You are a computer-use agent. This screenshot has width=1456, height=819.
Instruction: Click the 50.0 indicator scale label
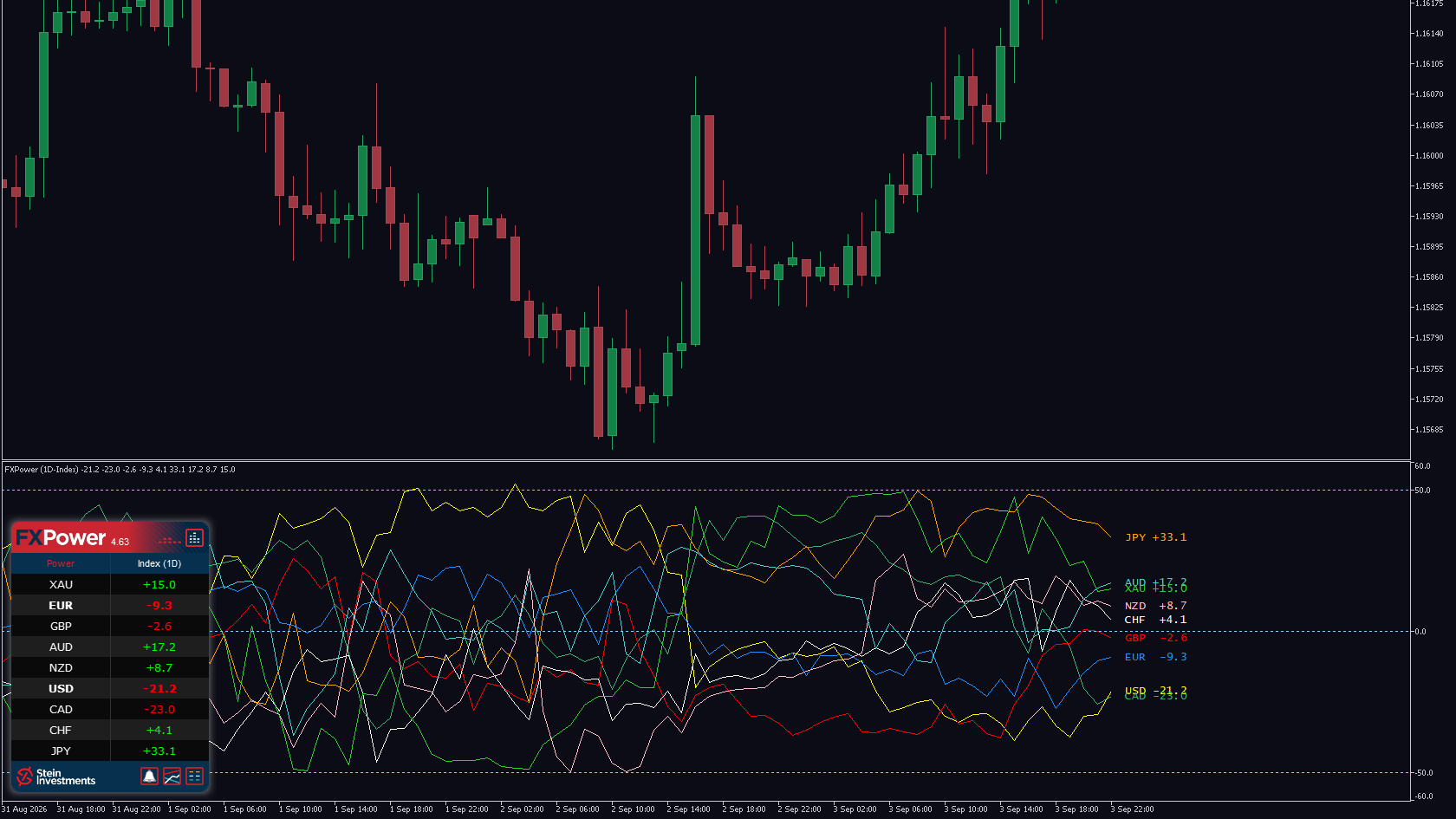pos(1422,491)
